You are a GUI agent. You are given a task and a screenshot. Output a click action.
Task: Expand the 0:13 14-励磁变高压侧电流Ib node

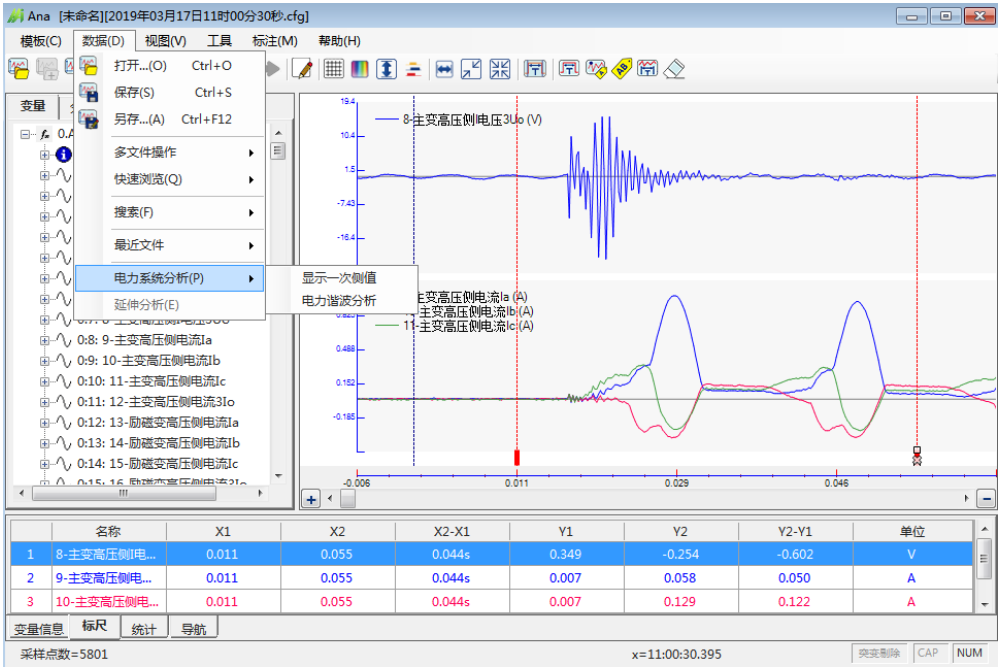[x=44, y=443]
